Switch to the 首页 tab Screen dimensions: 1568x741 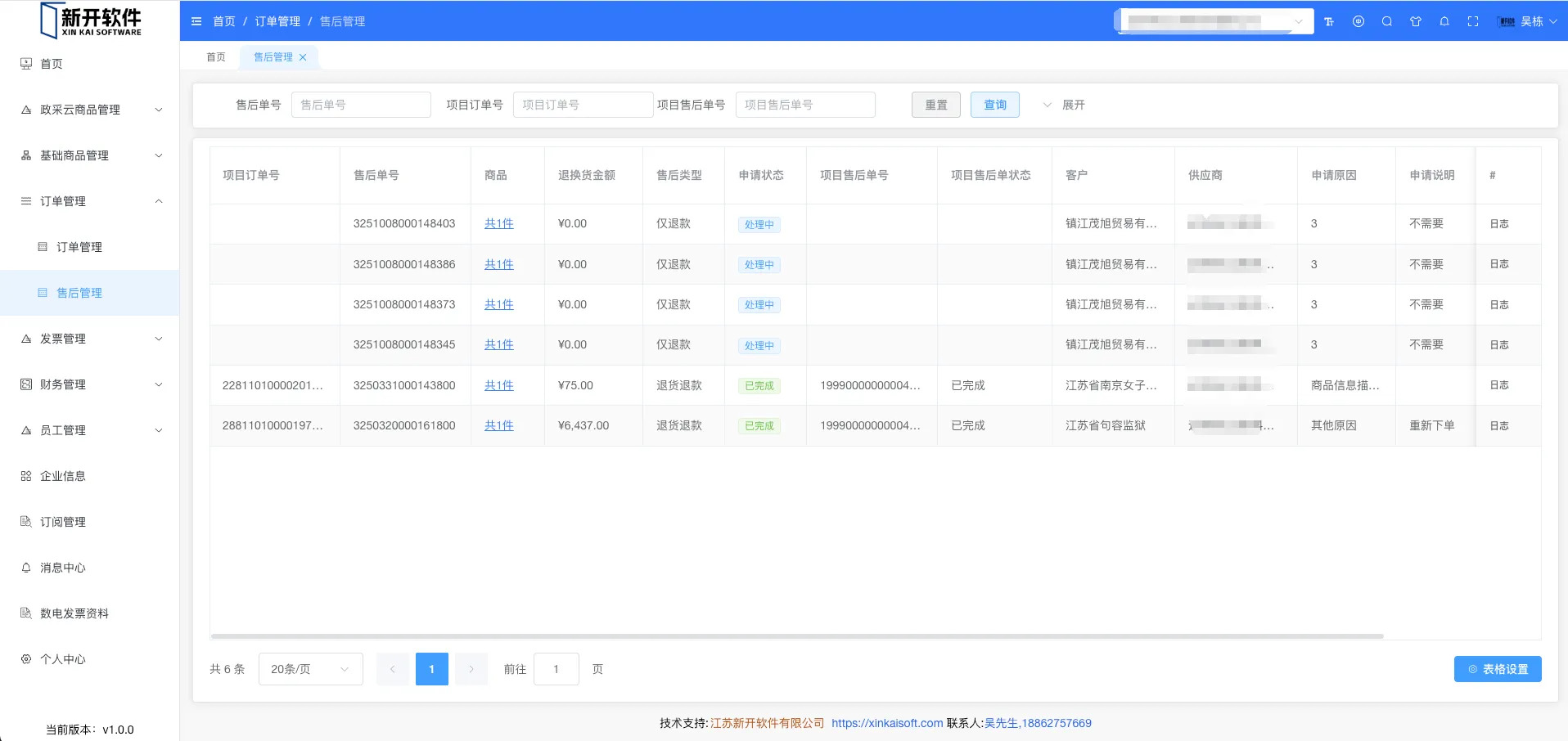pyautogui.click(x=216, y=57)
